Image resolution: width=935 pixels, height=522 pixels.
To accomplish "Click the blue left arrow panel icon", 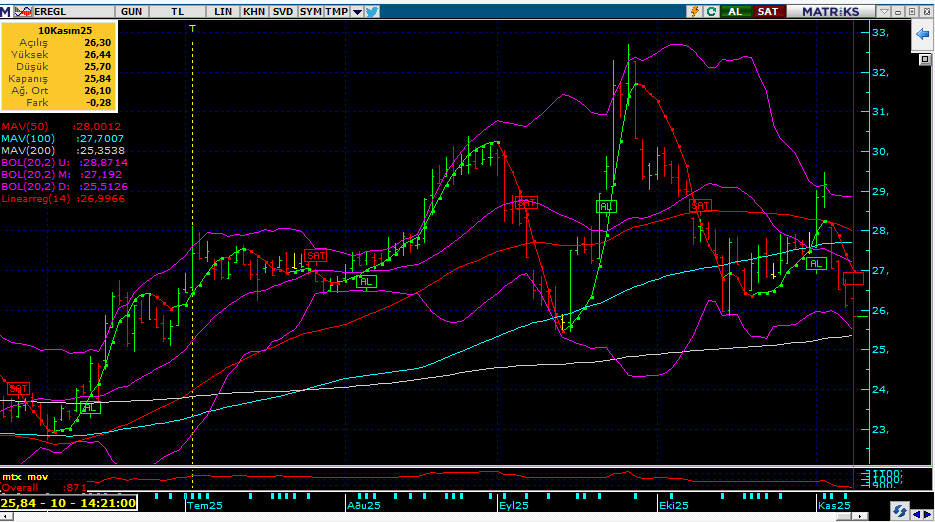I will tap(922, 35).
